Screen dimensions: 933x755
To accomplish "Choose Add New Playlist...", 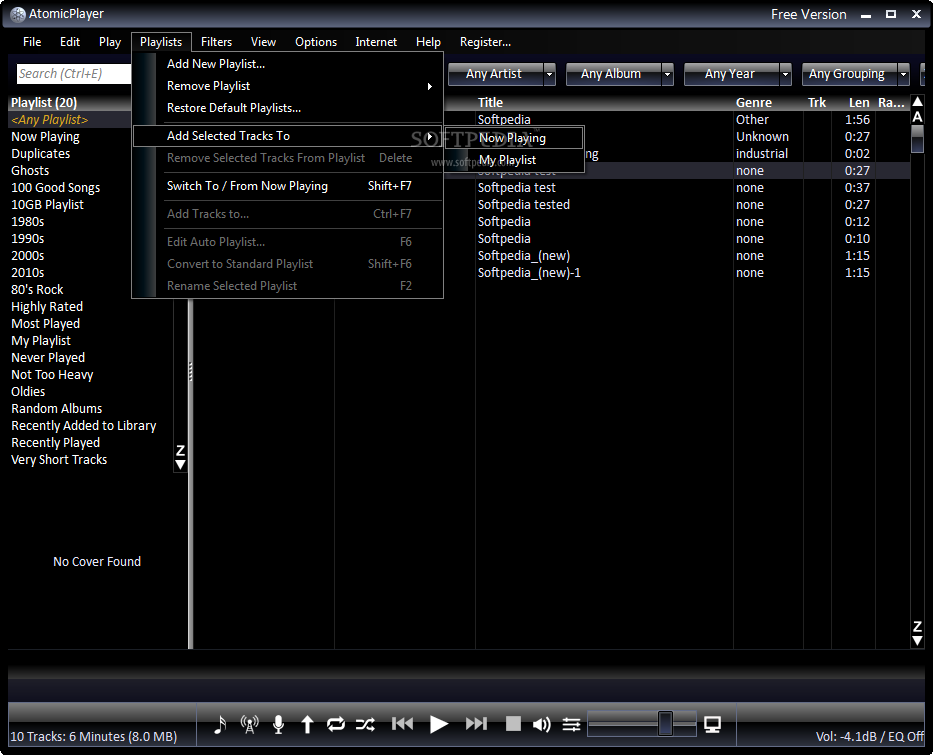I will [x=287, y=64].
